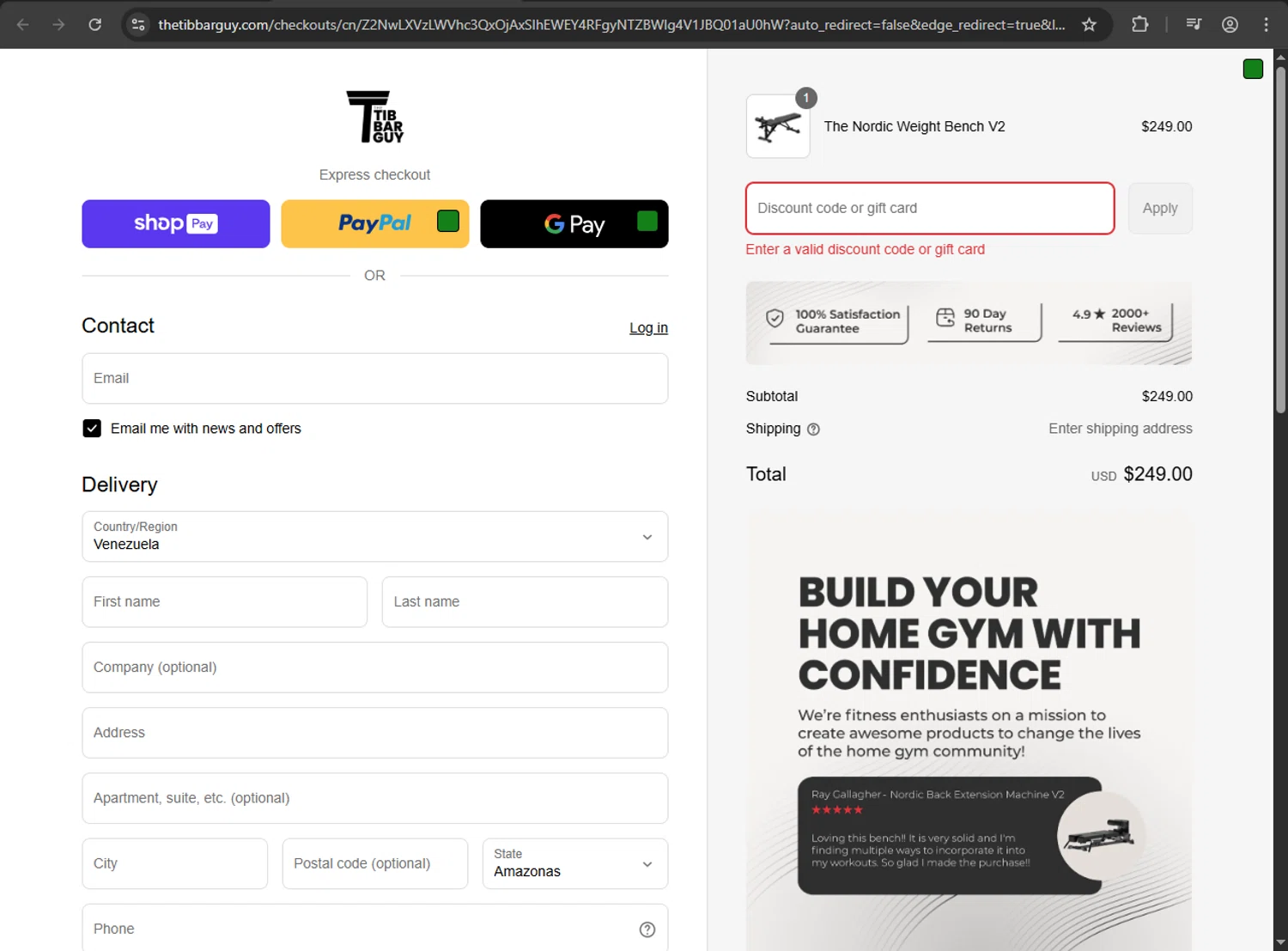The image size is (1288, 951).
Task: Click the Address field
Action: click(x=375, y=733)
